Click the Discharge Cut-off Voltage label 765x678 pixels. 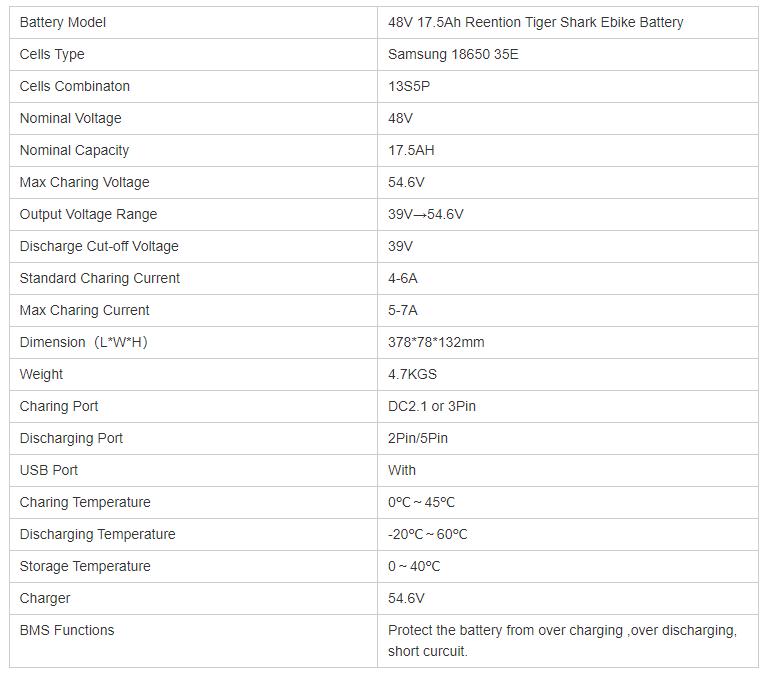pos(99,246)
